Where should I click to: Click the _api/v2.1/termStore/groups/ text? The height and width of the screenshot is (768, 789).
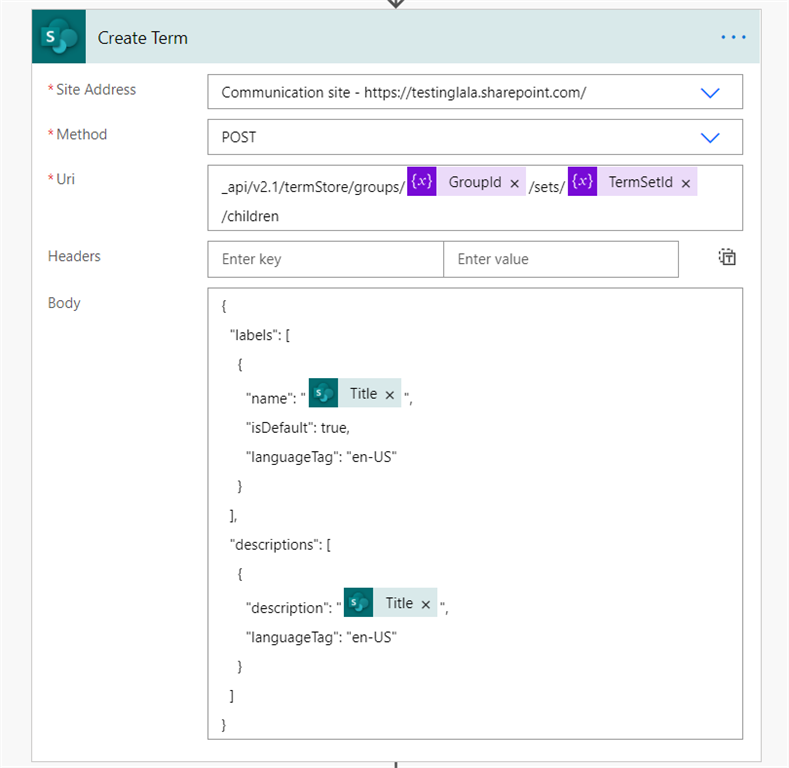coord(313,187)
